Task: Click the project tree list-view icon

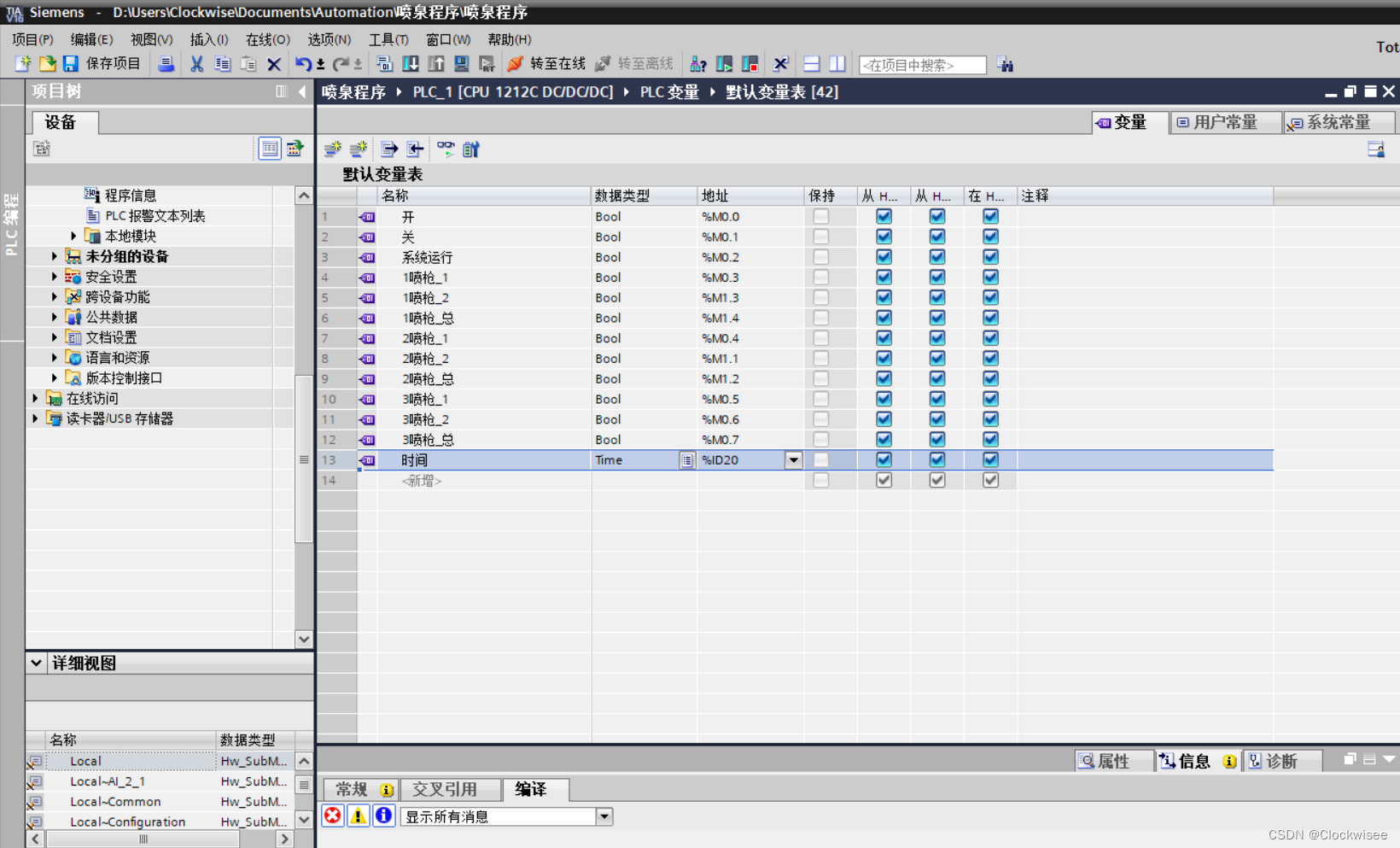Action: (x=270, y=149)
